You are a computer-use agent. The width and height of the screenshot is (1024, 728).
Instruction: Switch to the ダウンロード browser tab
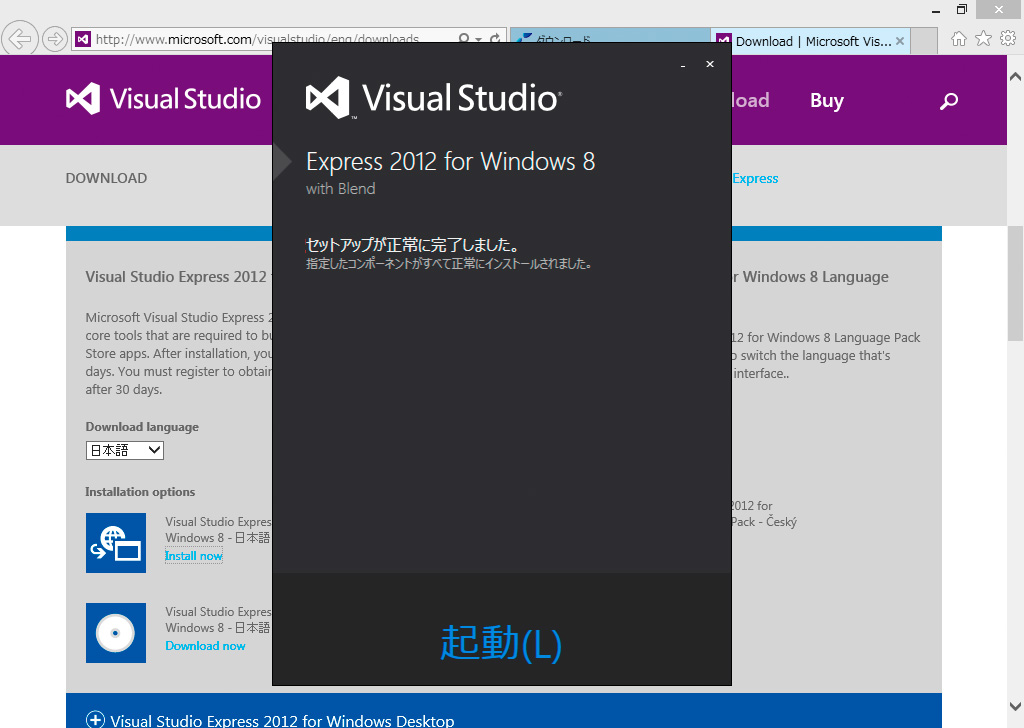[x=610, y=40]
